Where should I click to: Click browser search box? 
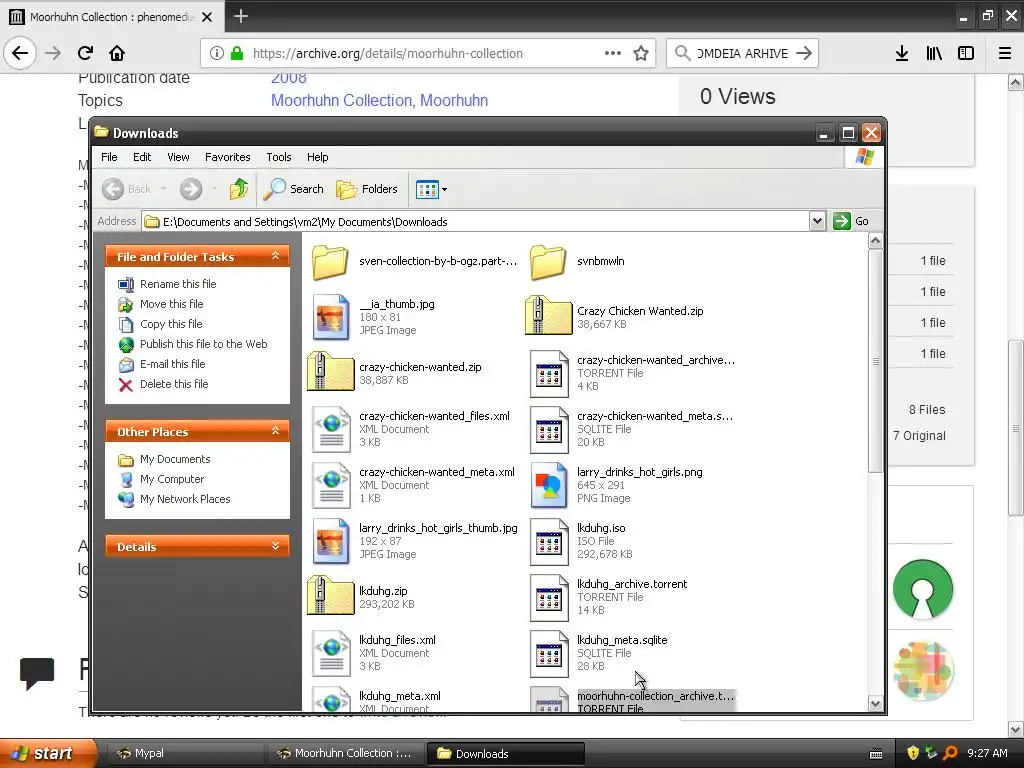(741, 54)
